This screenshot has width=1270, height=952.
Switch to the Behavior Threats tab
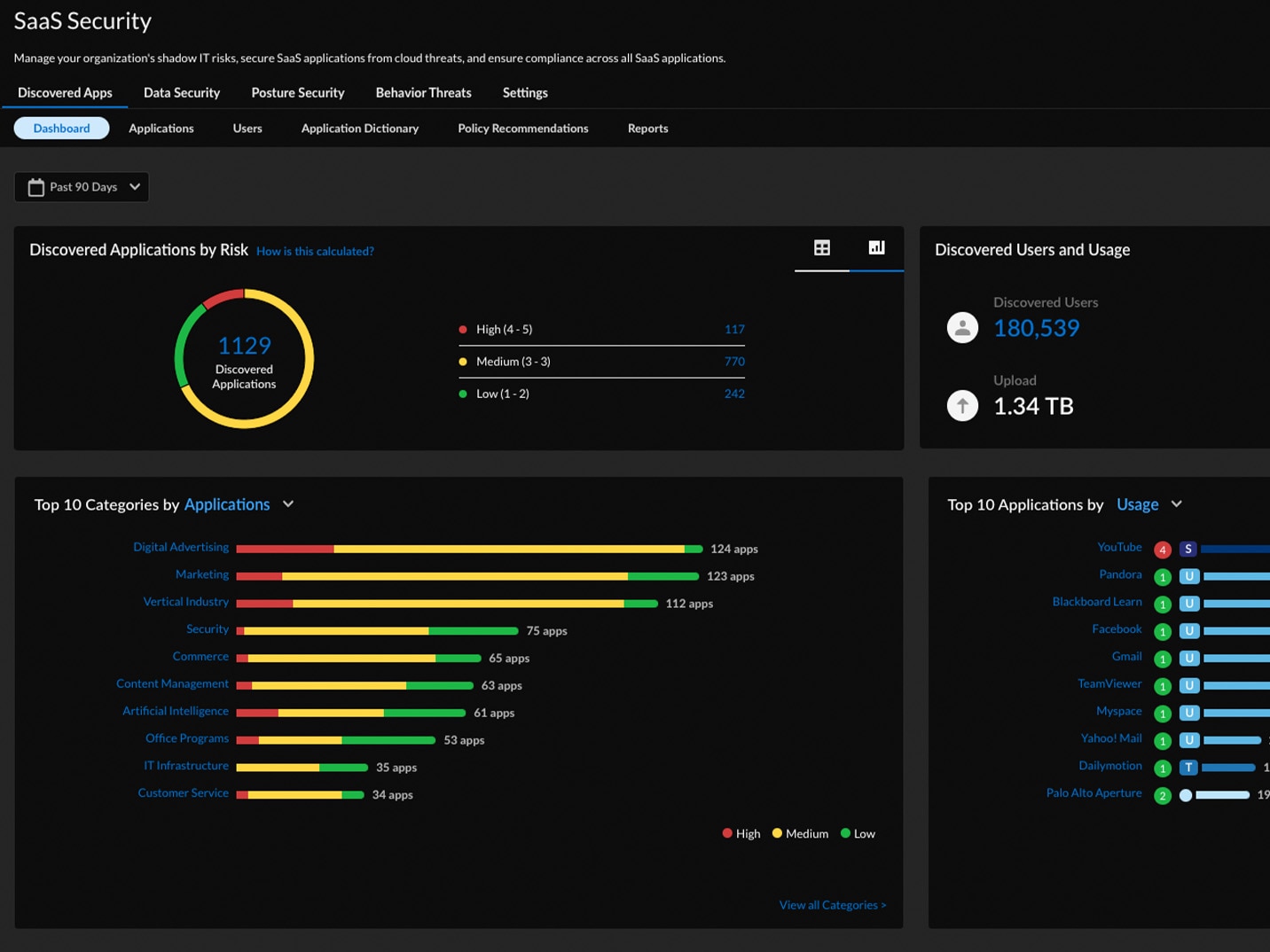click(x=423, y=92)
